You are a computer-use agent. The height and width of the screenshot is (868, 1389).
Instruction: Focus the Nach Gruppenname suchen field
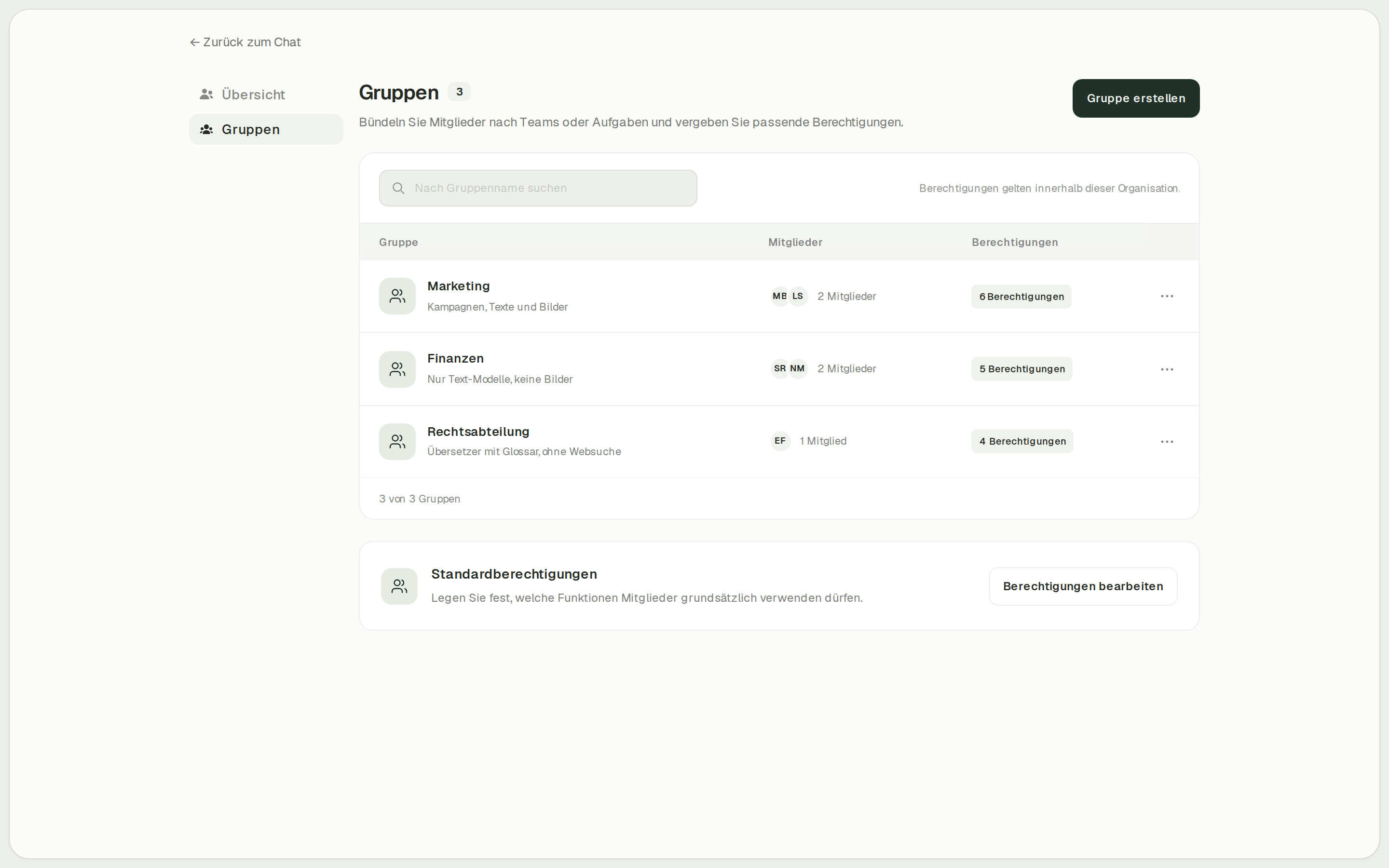click(538, 188)
